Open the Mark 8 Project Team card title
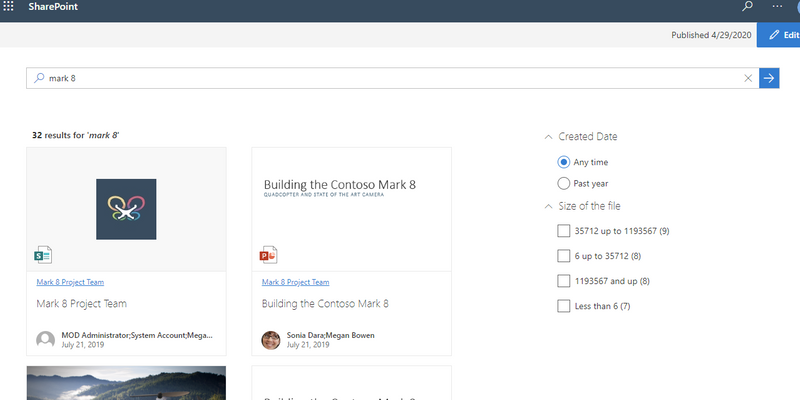The height and width of the screenshot is (400, 800). coord(82,304)
